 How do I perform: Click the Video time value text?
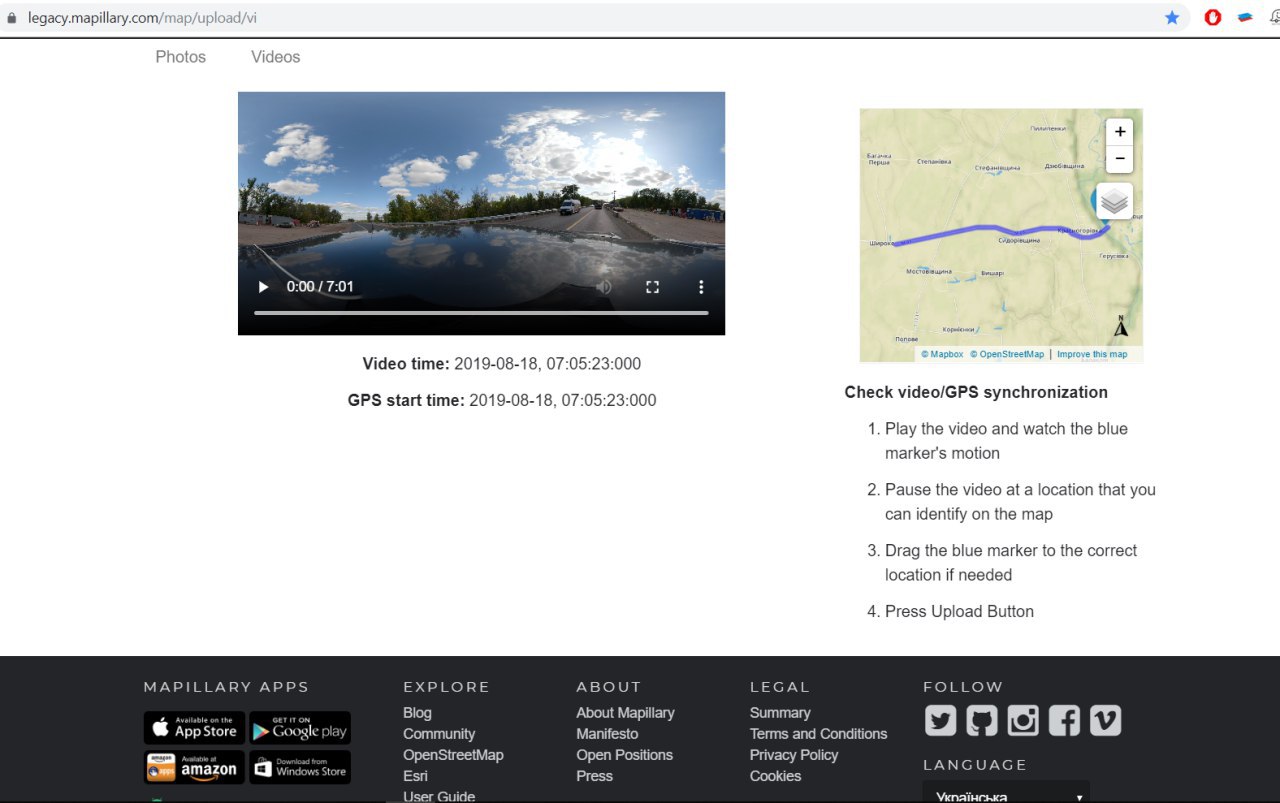coord(547,364)
